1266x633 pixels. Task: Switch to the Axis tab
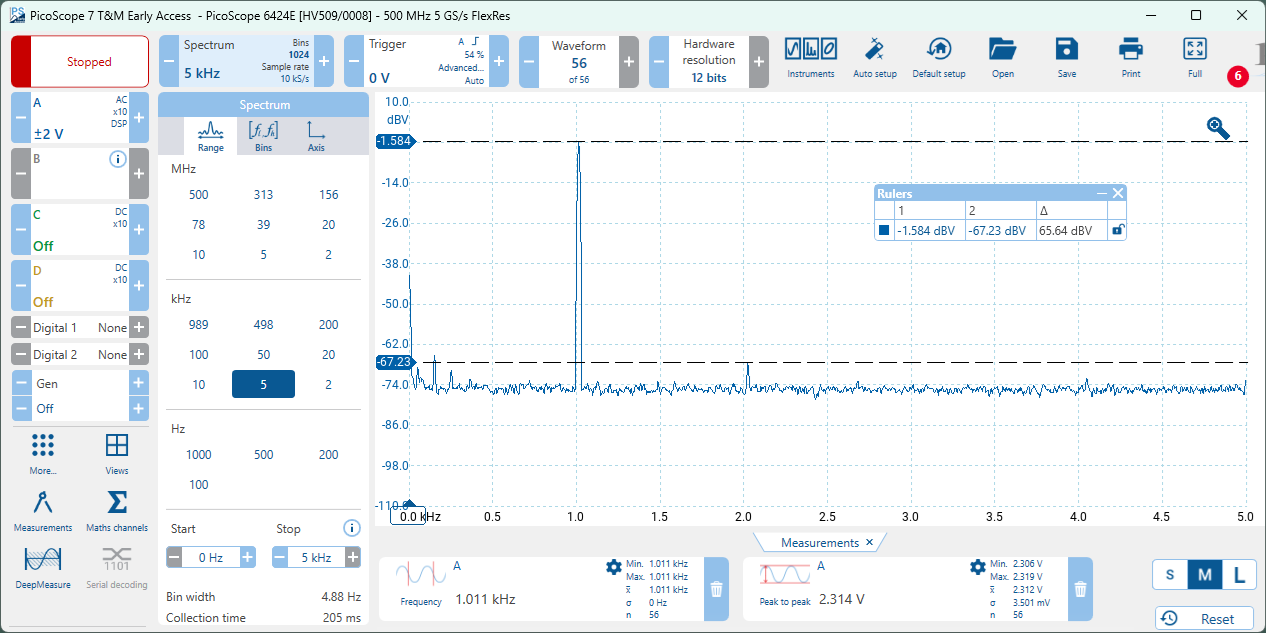[x=316, y=137]
